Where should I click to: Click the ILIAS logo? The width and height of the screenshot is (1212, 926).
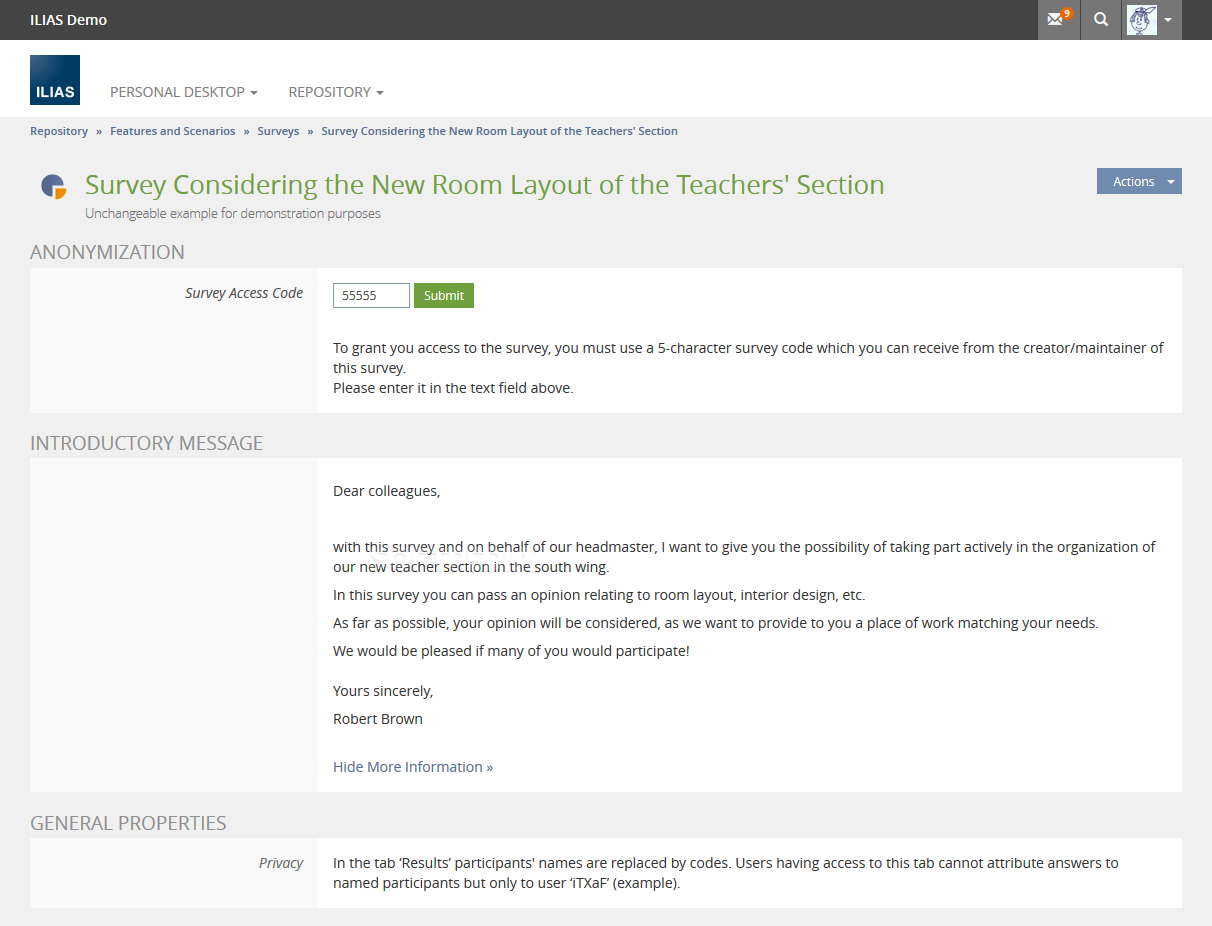click(55, 80)
